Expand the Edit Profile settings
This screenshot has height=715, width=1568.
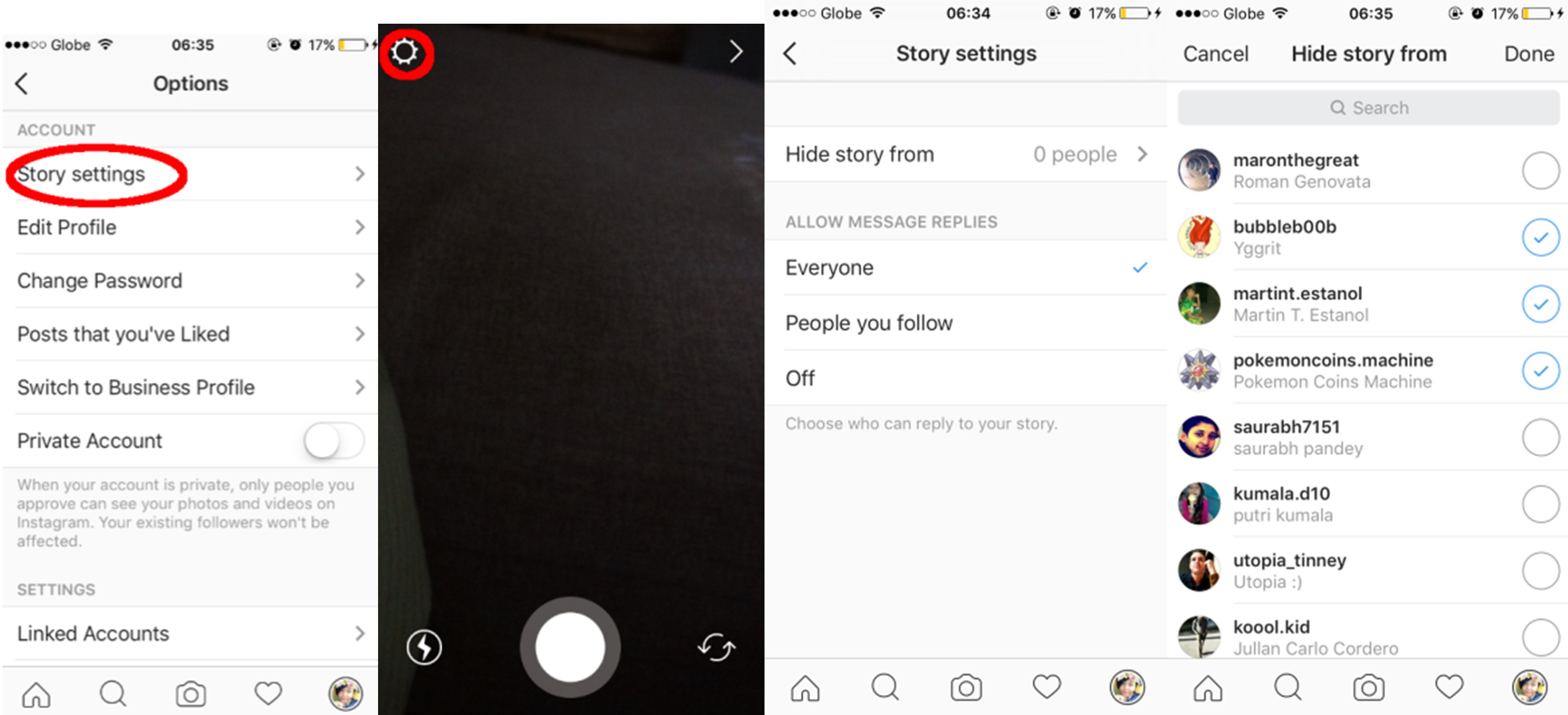[190, 227]
